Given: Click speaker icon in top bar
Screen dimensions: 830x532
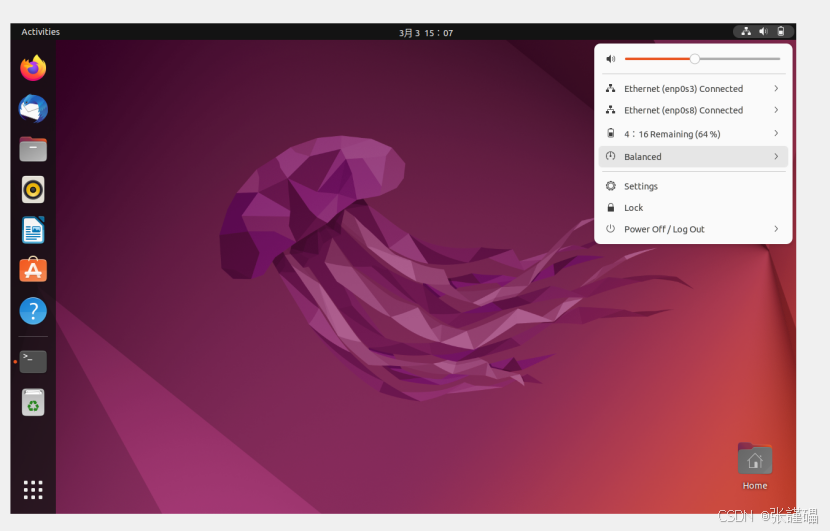Looking at the screenshot, I should 763,32.
